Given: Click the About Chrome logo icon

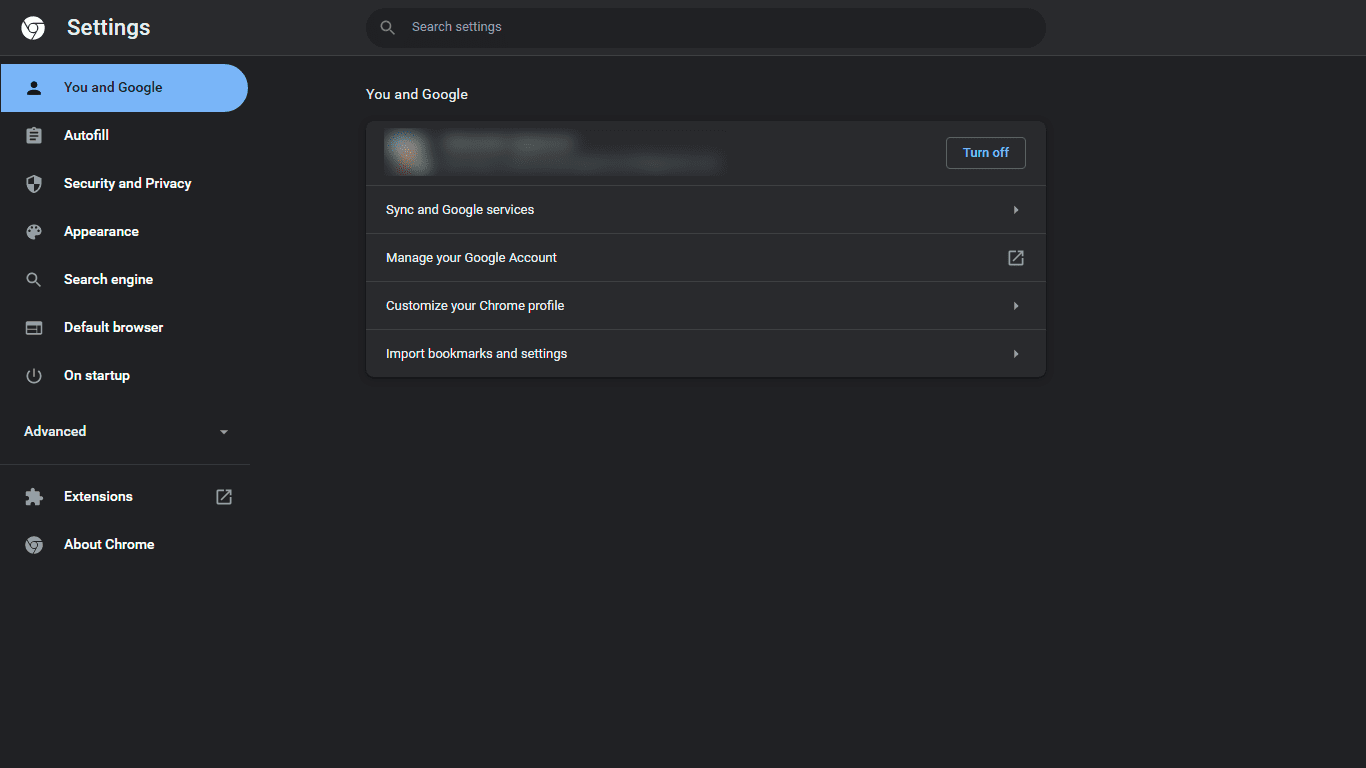Looking at the screenshot, I should tap(34, 545).
